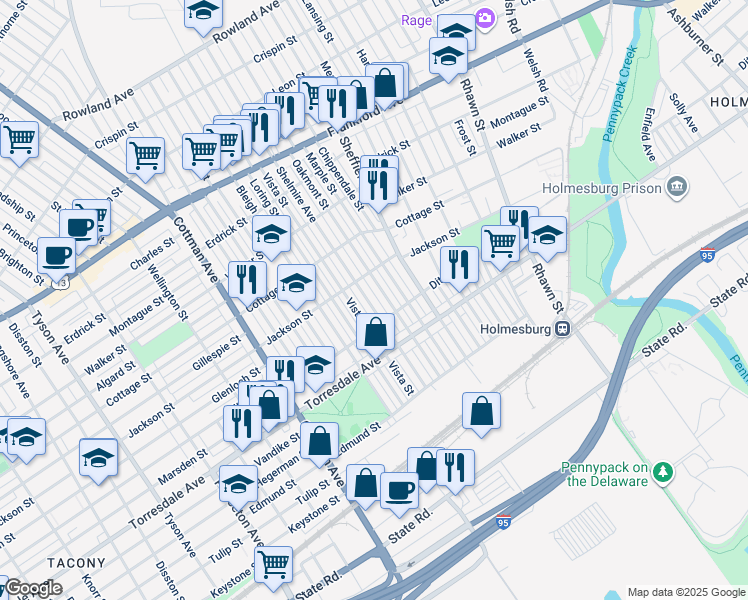Select the Frost St label
This screenshot has height=600, width=748.
(x=465, y=138)
